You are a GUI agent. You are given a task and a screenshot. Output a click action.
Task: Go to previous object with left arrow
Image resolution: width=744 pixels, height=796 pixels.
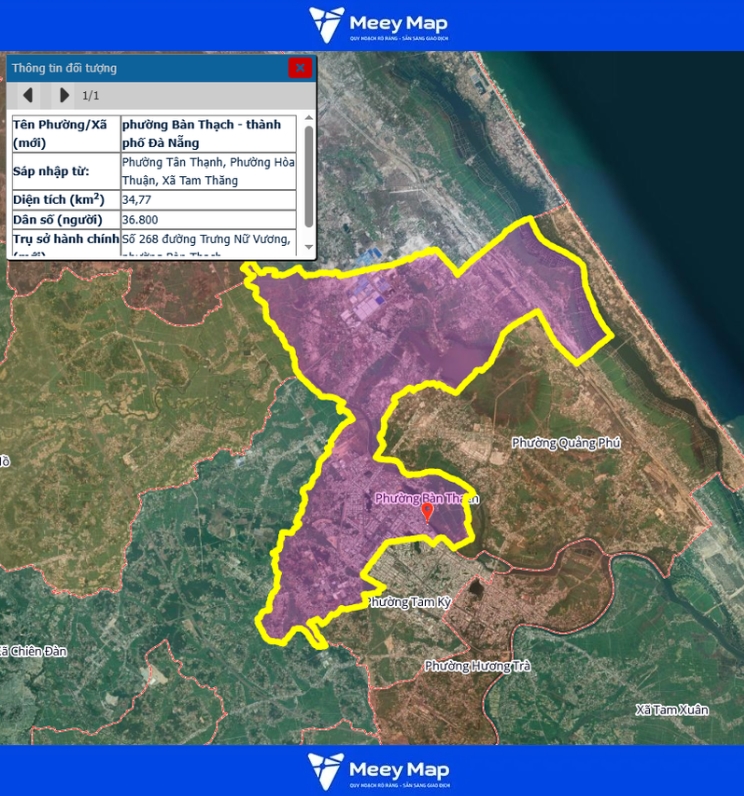[28, 95]
